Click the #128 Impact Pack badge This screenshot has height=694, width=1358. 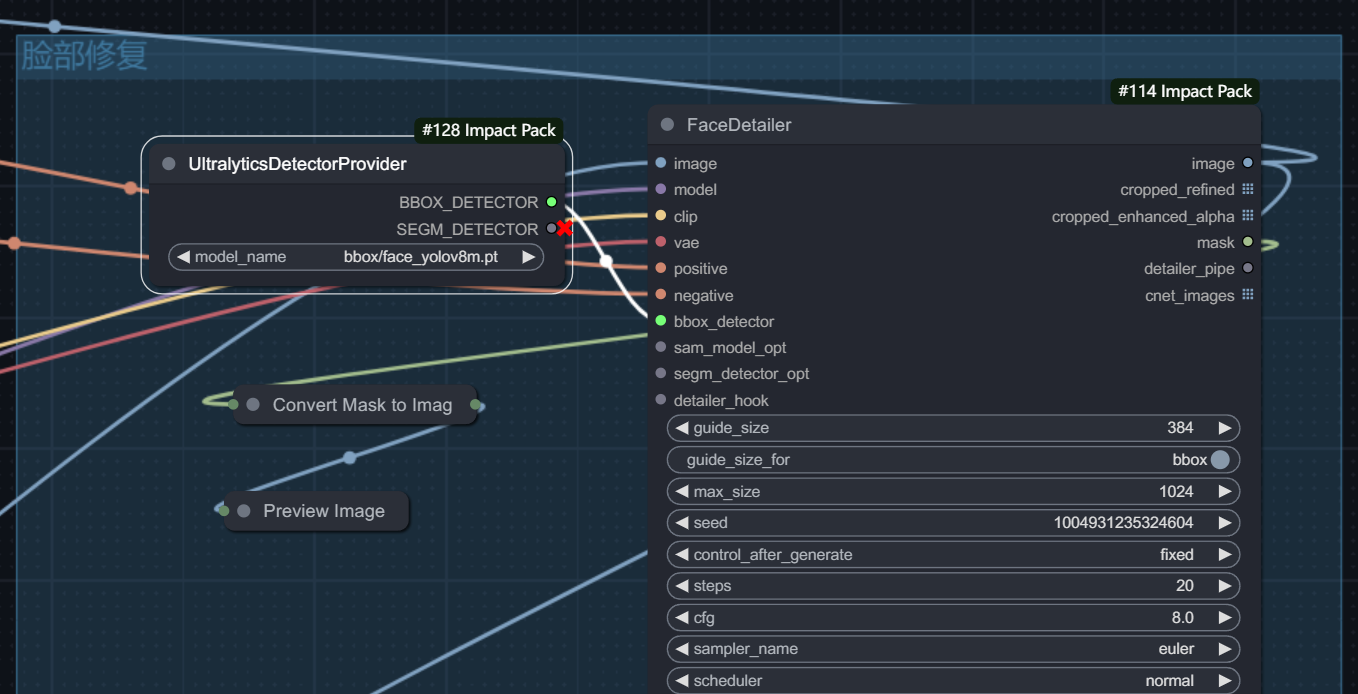click(x=489, y=131)
